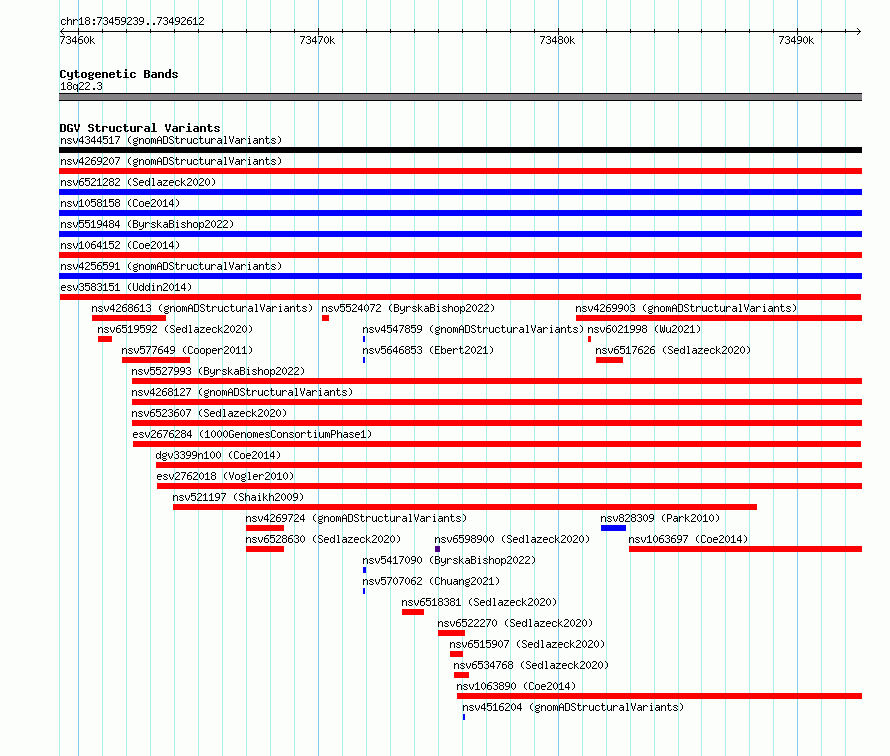This screenshot has width=890, height=756.
Task: Click the nsv6519592 (Sedlazeck2020) label
Action: click(x=175, y=329)
